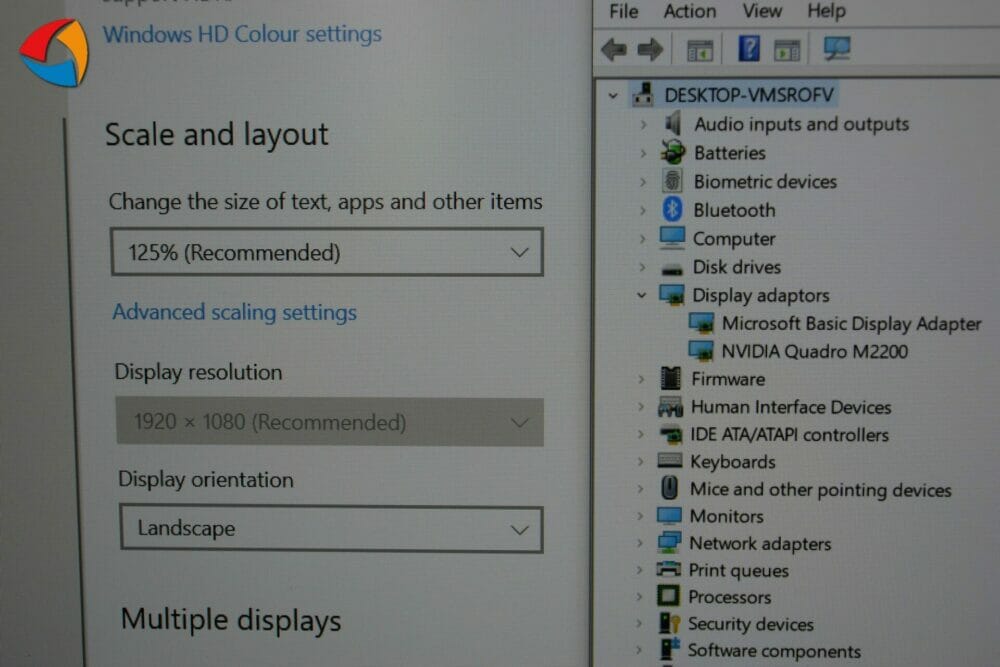Click the Scan for hardware changes monitor icon
1000x667 pixels.
click(x=836, y=48)
